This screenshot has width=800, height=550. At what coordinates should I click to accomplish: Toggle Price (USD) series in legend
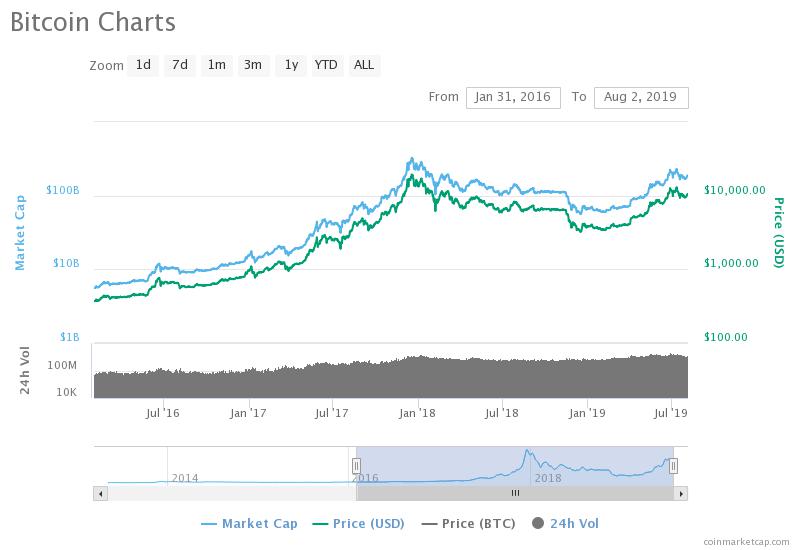(358, 523)
